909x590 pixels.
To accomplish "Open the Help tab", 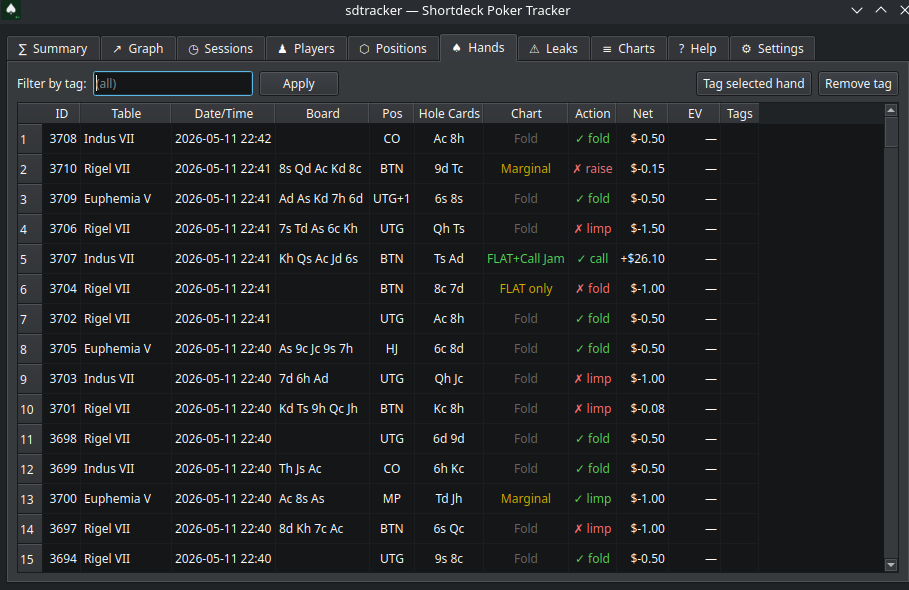I will point(697,49).
